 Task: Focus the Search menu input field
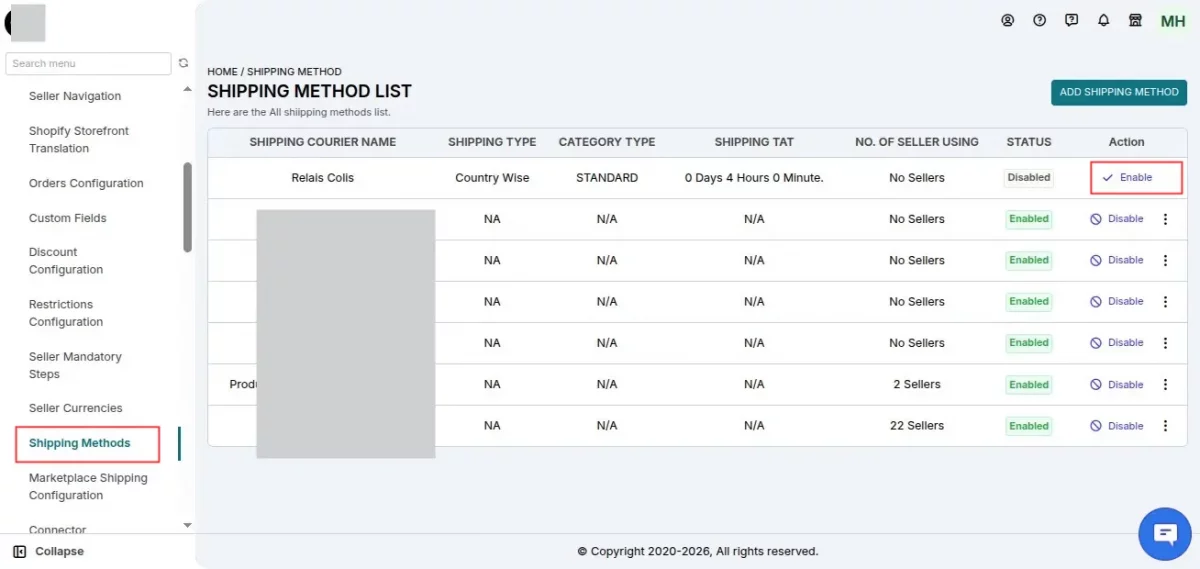click(x=88, y=63)
